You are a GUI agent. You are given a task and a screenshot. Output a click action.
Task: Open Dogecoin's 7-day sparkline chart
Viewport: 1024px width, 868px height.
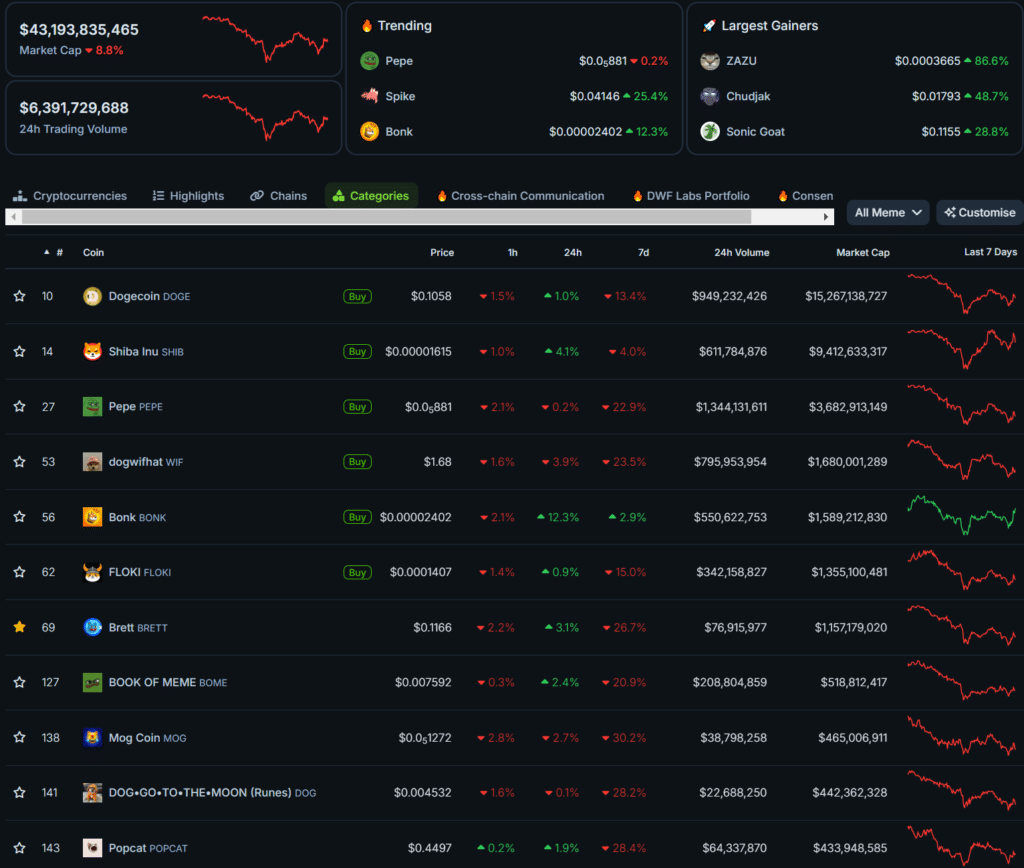[961, 295]
